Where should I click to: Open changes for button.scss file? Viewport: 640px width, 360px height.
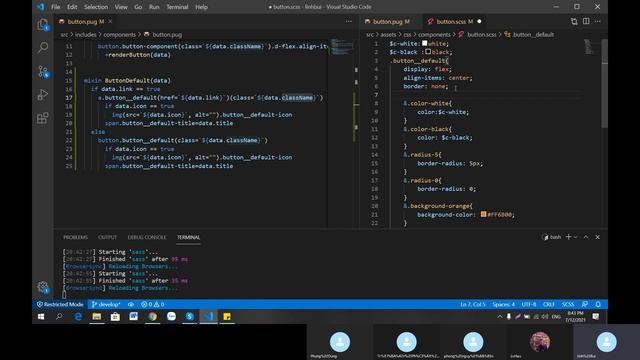(574, 22)
